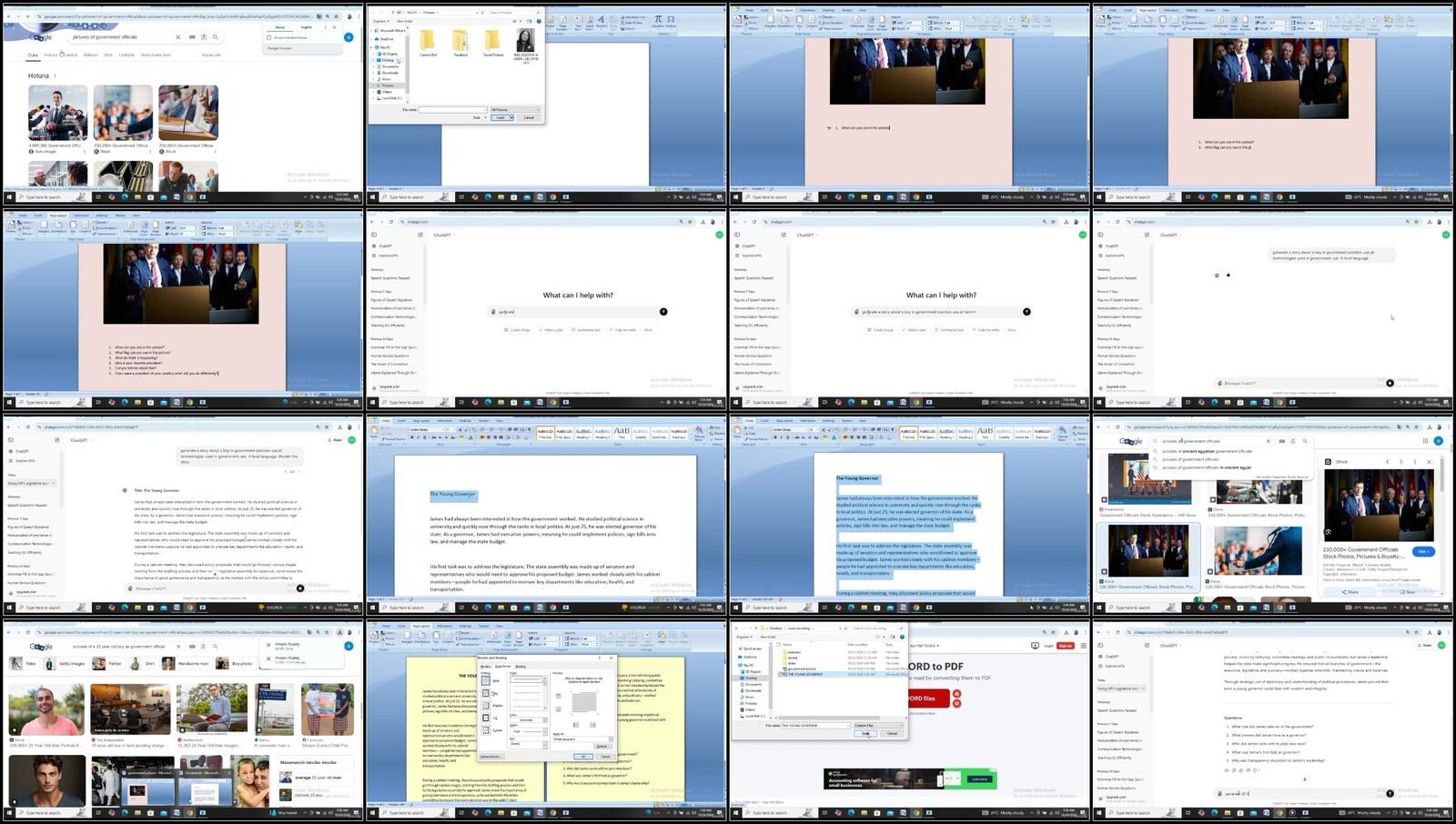Viewport: 1456px width, 824px height.
Task: Click horizontal scrollbar in Word to PDF file dialog
Action: tap(829, 718)
